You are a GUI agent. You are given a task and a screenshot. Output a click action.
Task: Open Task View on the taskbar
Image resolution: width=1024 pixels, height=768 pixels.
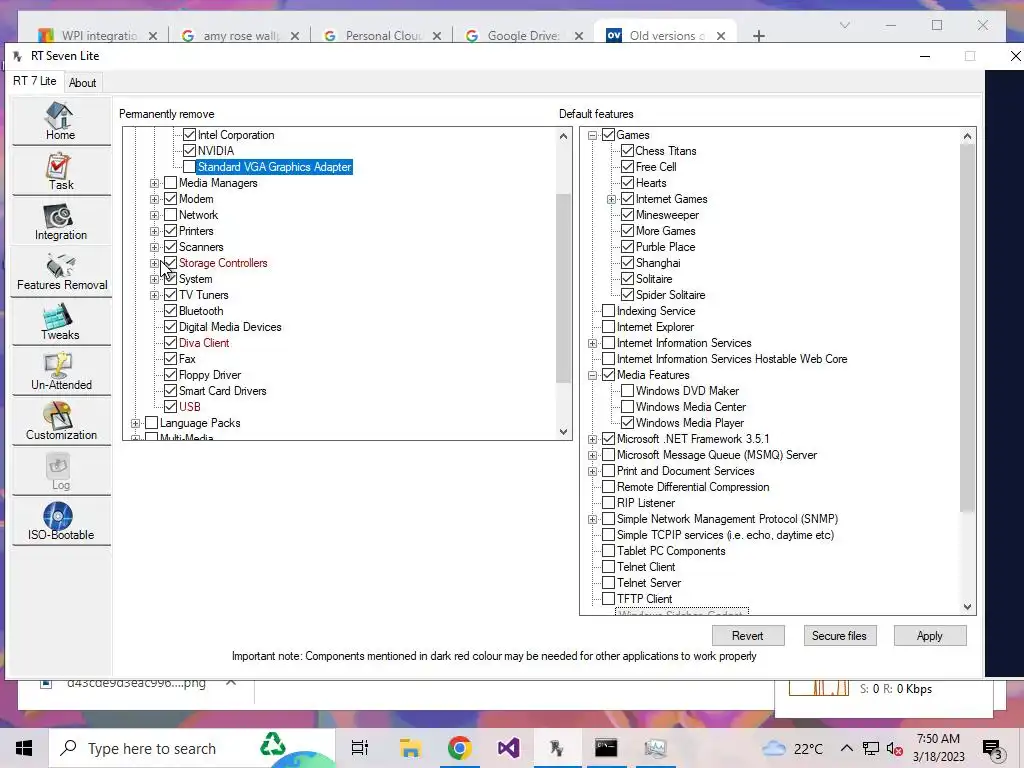360,748
